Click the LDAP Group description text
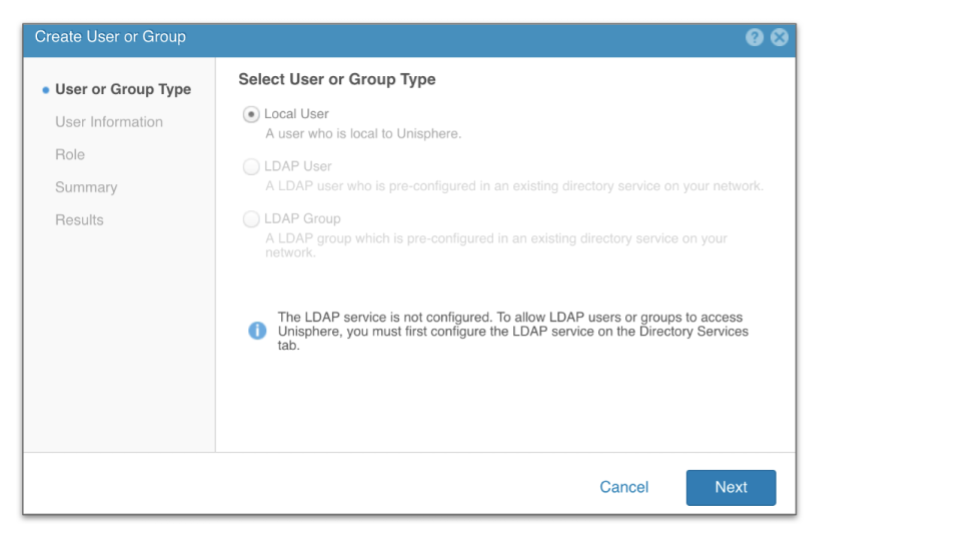Screen dimensions: 960x540 496,246
